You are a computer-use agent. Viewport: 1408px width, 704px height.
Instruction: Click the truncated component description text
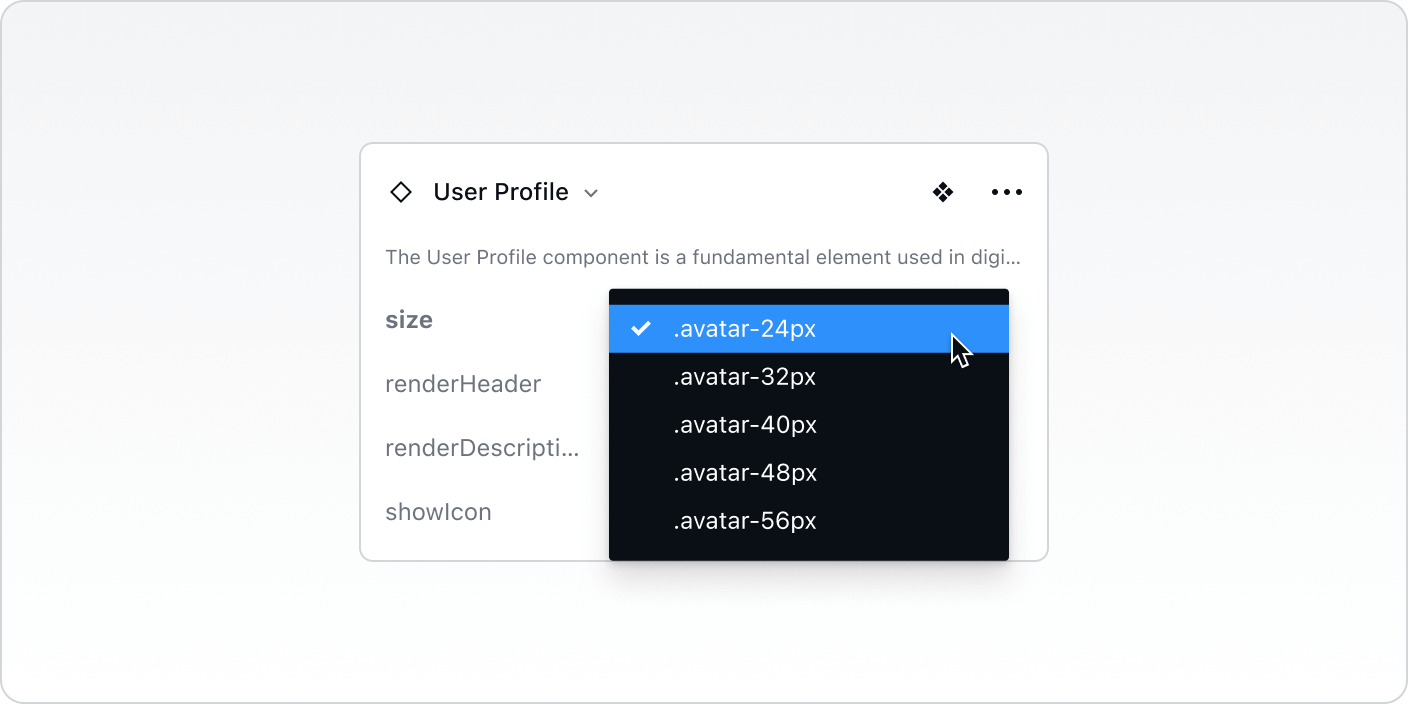[x=702, y=257]
